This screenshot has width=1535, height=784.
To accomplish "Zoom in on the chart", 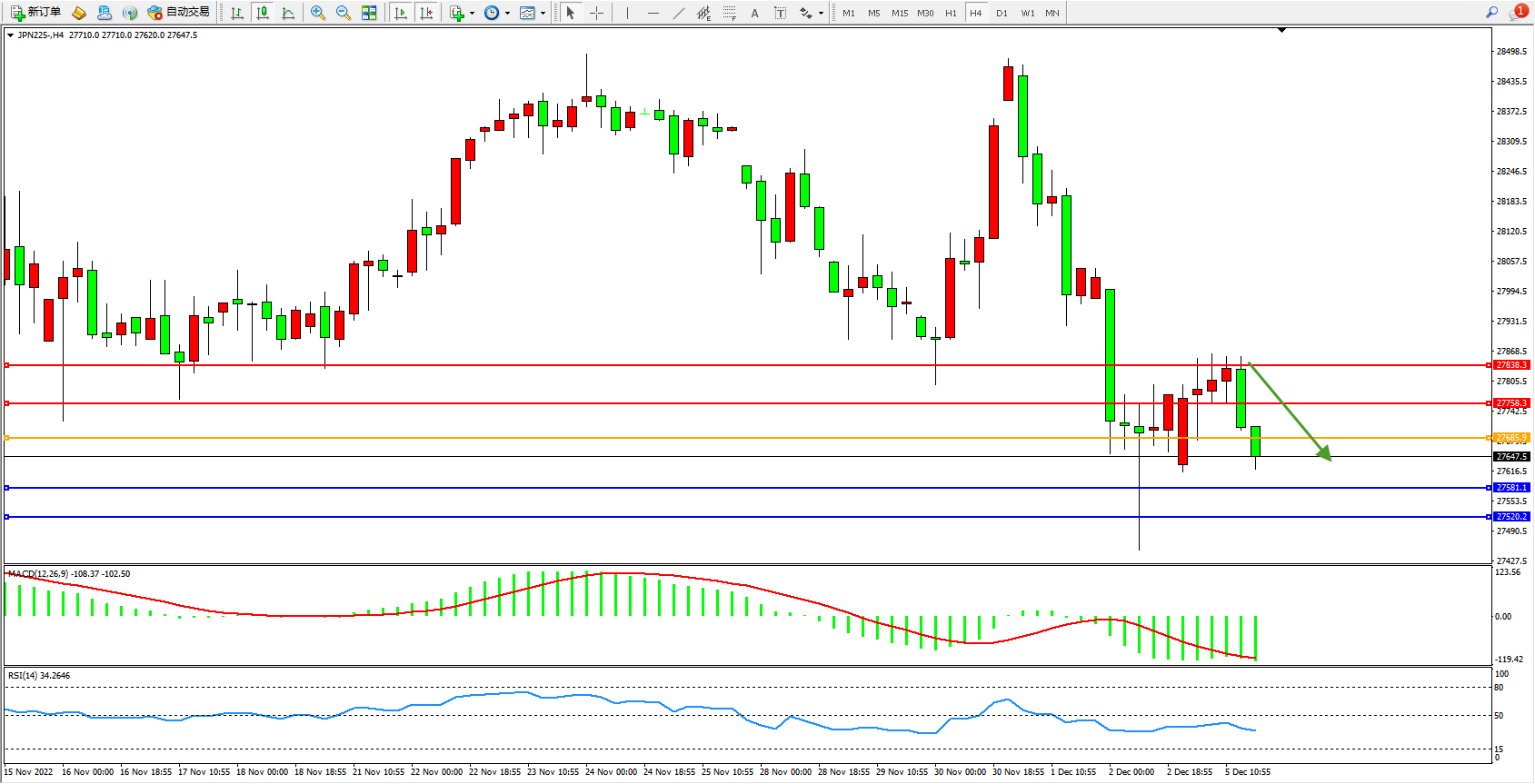I will (318, 13).
